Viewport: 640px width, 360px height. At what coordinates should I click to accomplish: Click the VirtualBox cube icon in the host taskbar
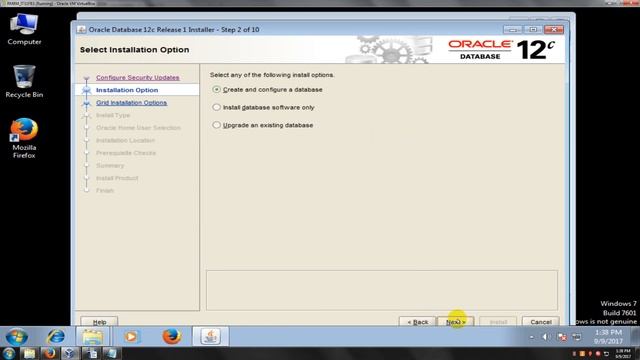coord(70,353)
